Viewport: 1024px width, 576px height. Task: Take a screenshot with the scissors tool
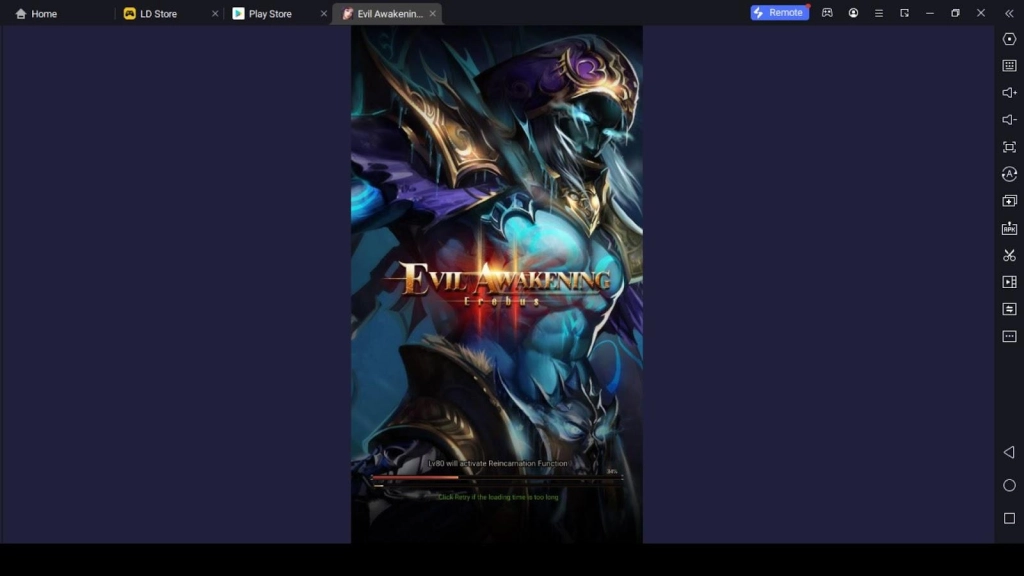coord(1008,255)
